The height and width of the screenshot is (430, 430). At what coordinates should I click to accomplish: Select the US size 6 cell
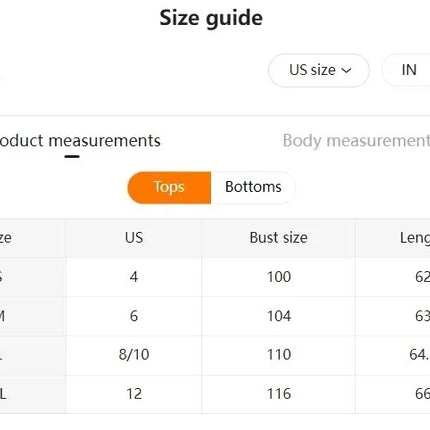point(134,316)
